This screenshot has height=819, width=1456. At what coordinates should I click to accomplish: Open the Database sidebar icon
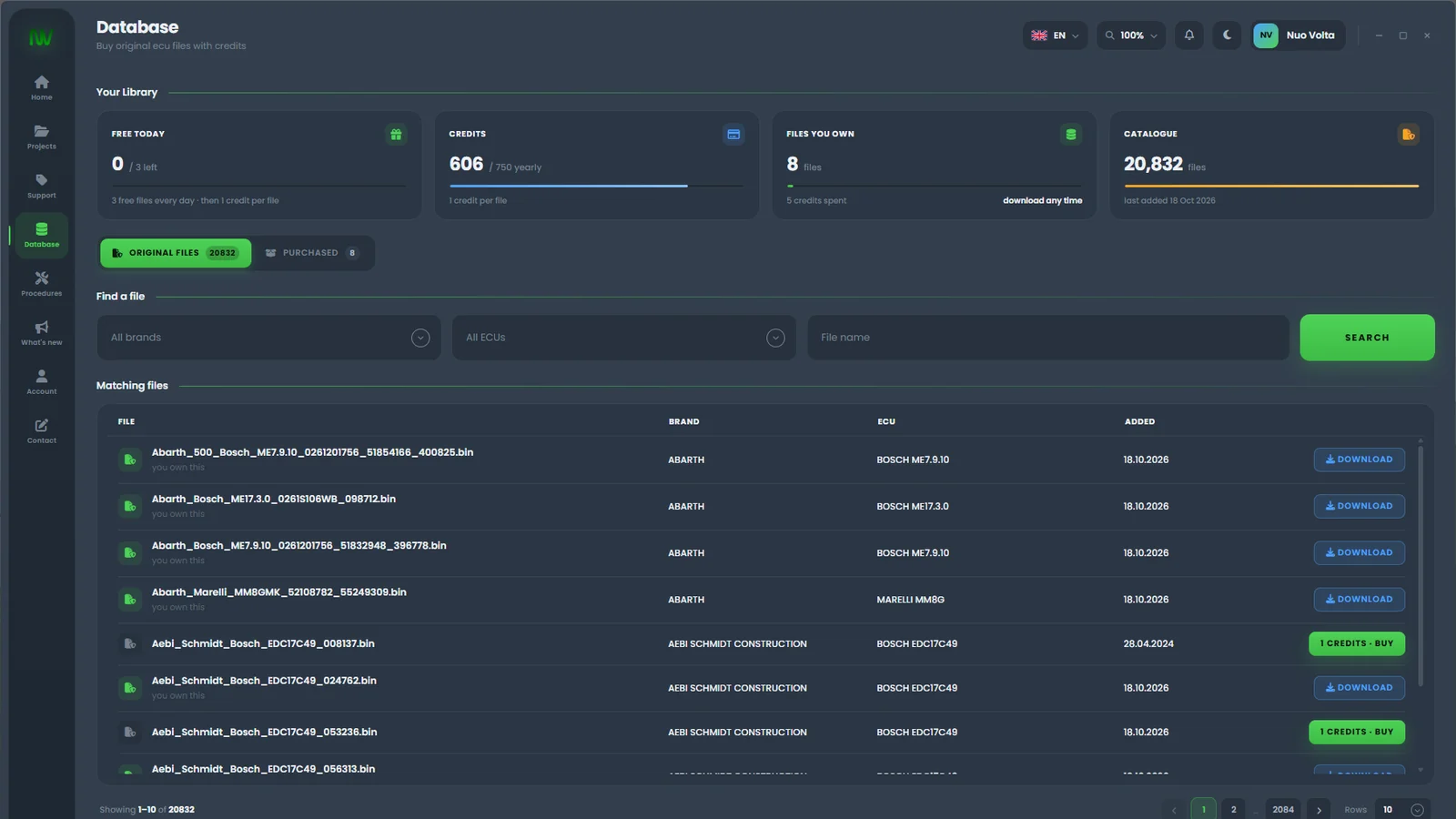tap(41, 235)
